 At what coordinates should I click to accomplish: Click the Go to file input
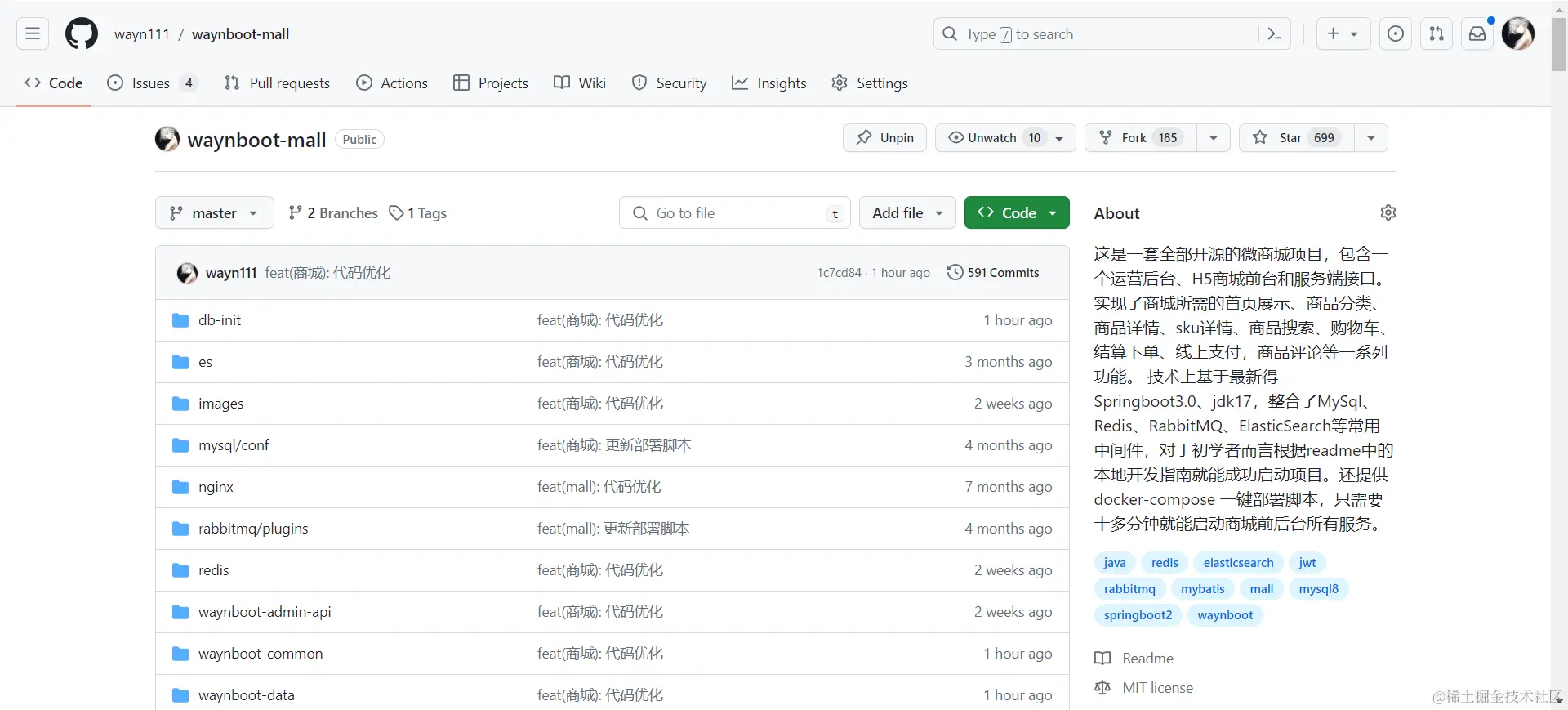tap(735, 212)
